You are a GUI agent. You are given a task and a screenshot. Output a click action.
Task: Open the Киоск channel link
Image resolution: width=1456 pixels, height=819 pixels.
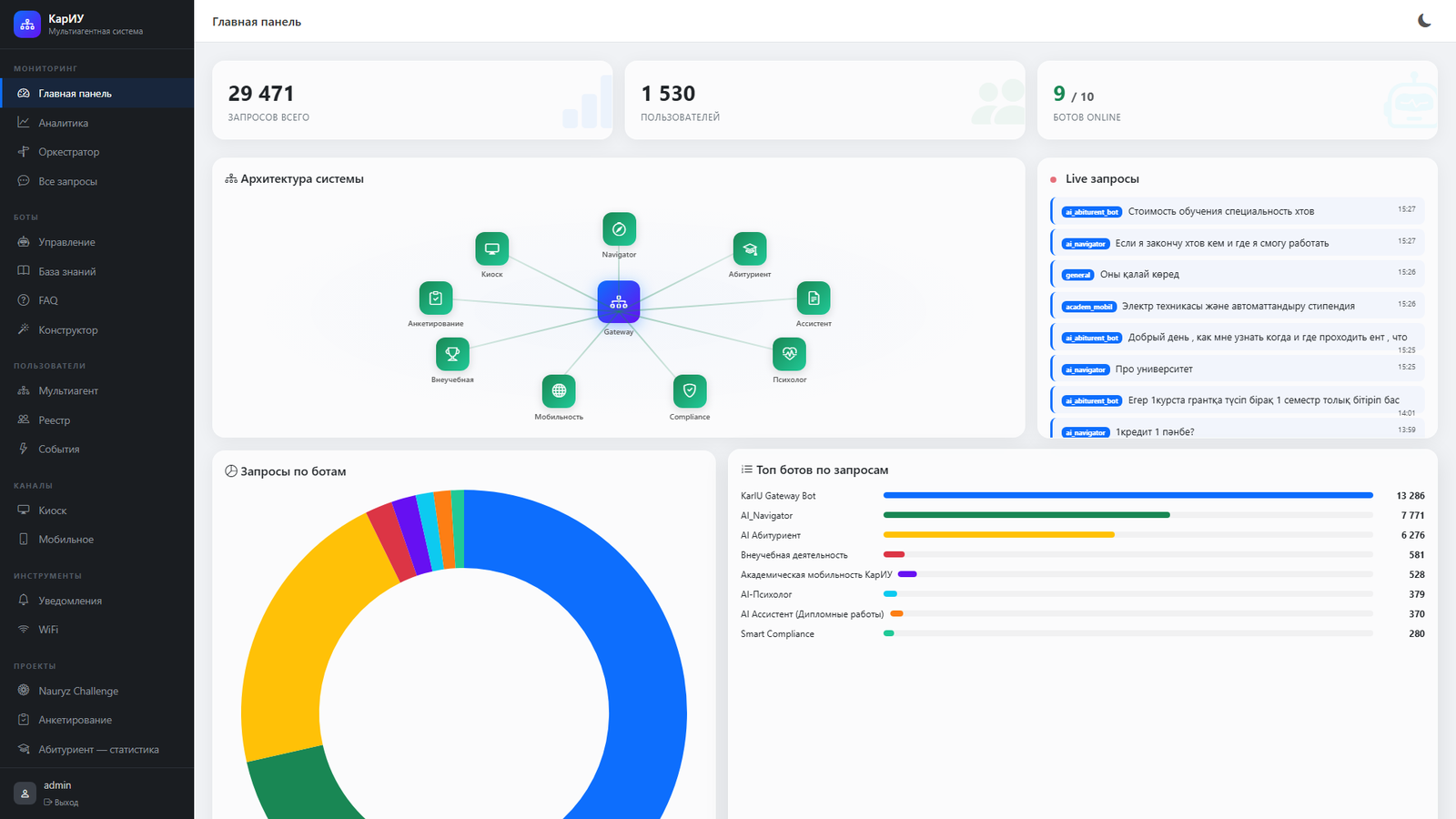click(96, 511)
